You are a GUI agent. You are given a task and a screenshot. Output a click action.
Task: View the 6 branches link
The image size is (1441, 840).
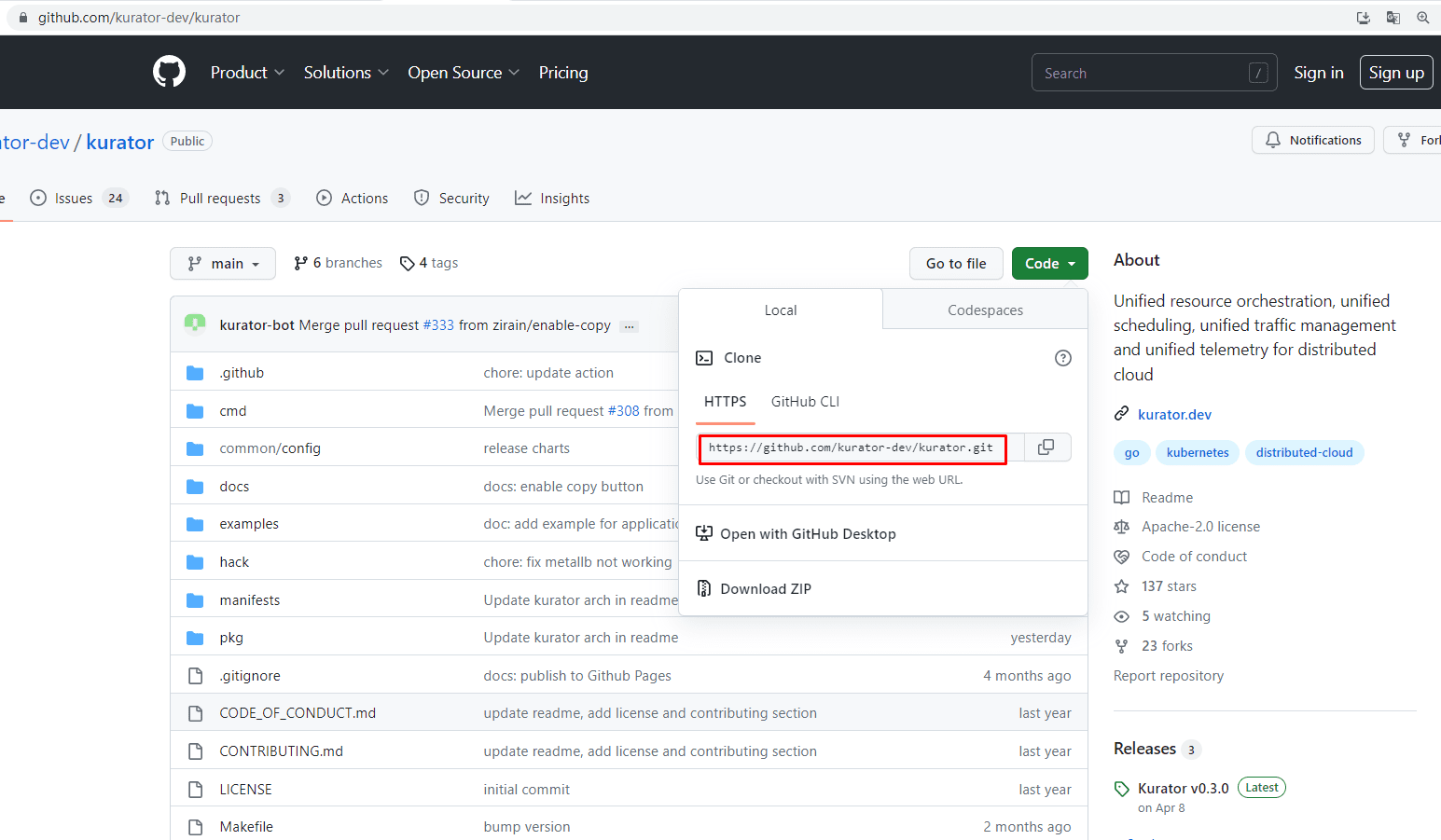(x=338, y=263)
